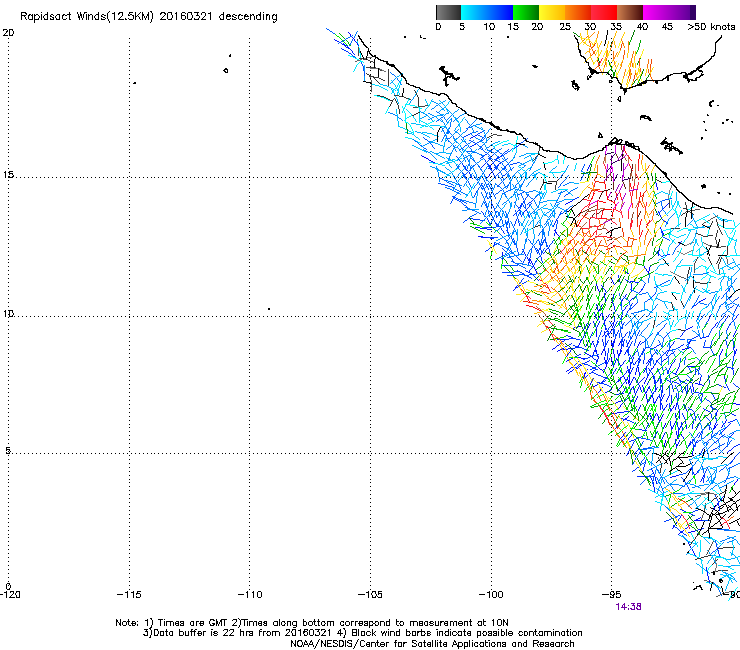Image resolution: width=740 pixels, height=650 pixels.
Task: Click the '-115' longitude axis label
Action: (x=129, y=595)
